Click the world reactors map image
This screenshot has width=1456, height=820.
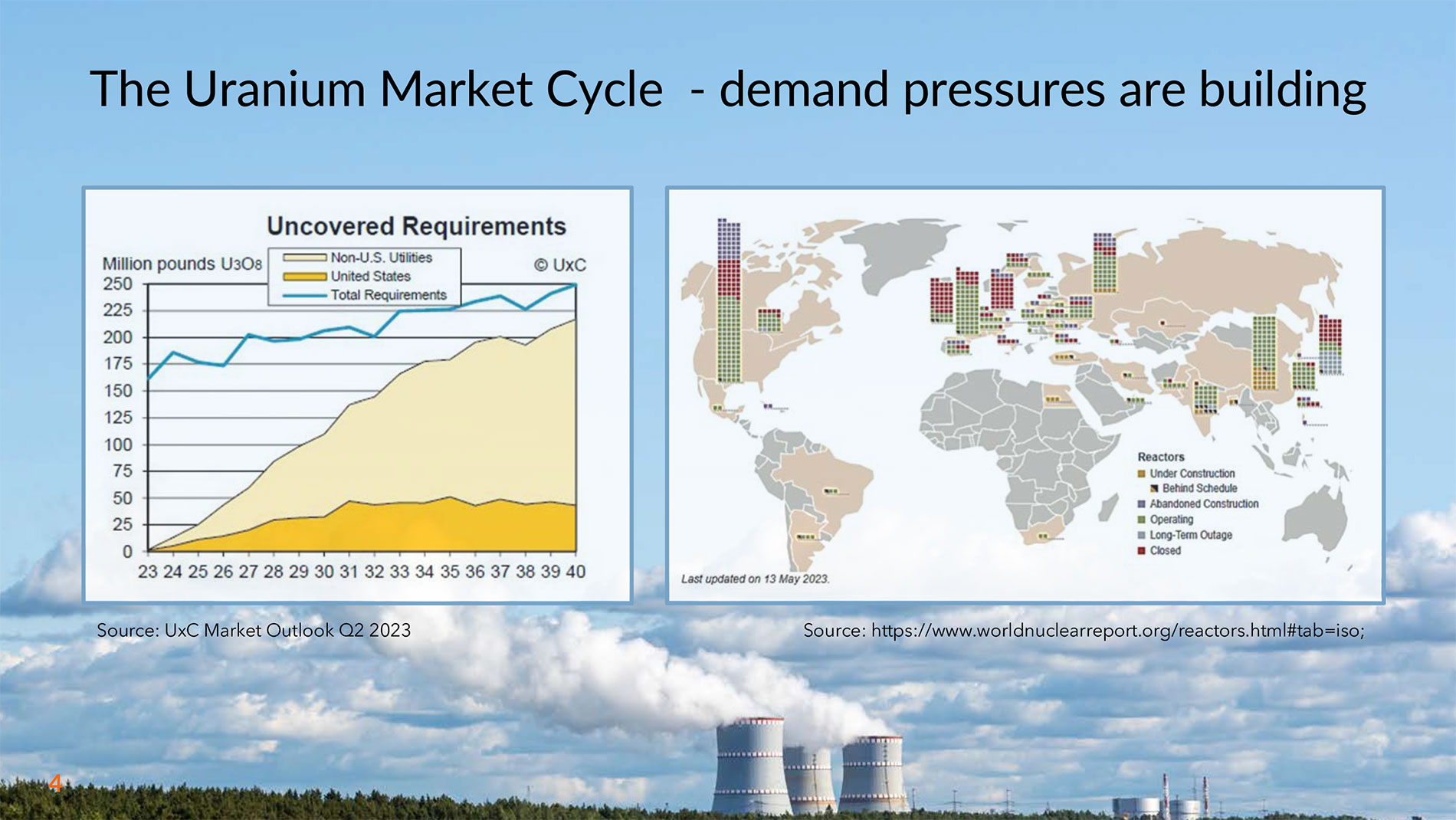point(1025,395)
